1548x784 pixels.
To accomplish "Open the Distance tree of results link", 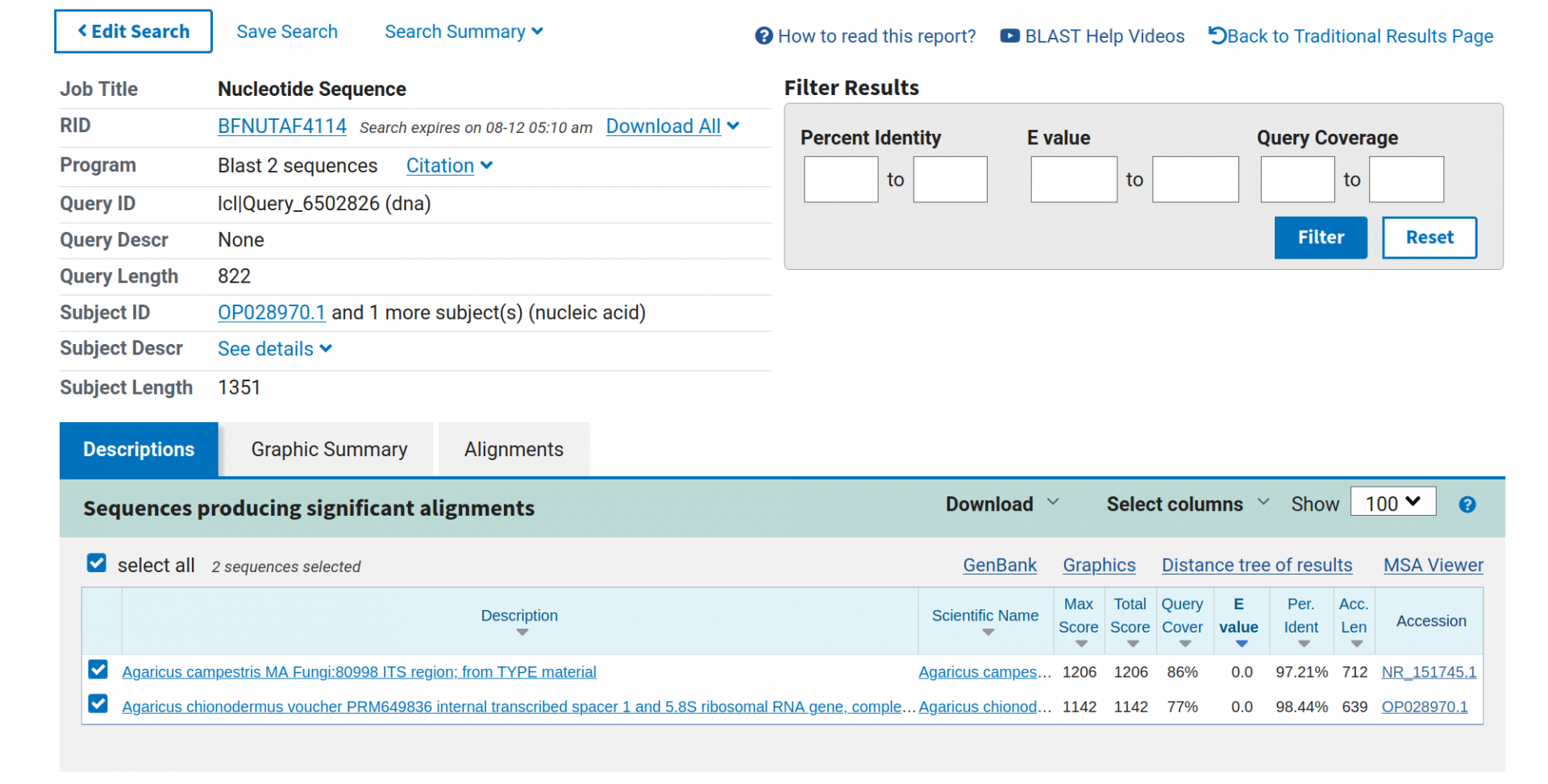I will (x=1256, y=566).
